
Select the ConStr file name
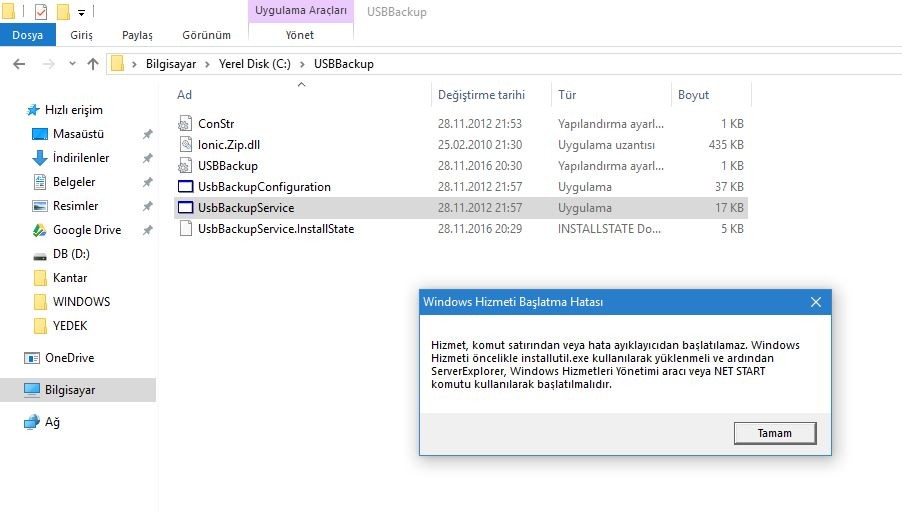[216, 124]
